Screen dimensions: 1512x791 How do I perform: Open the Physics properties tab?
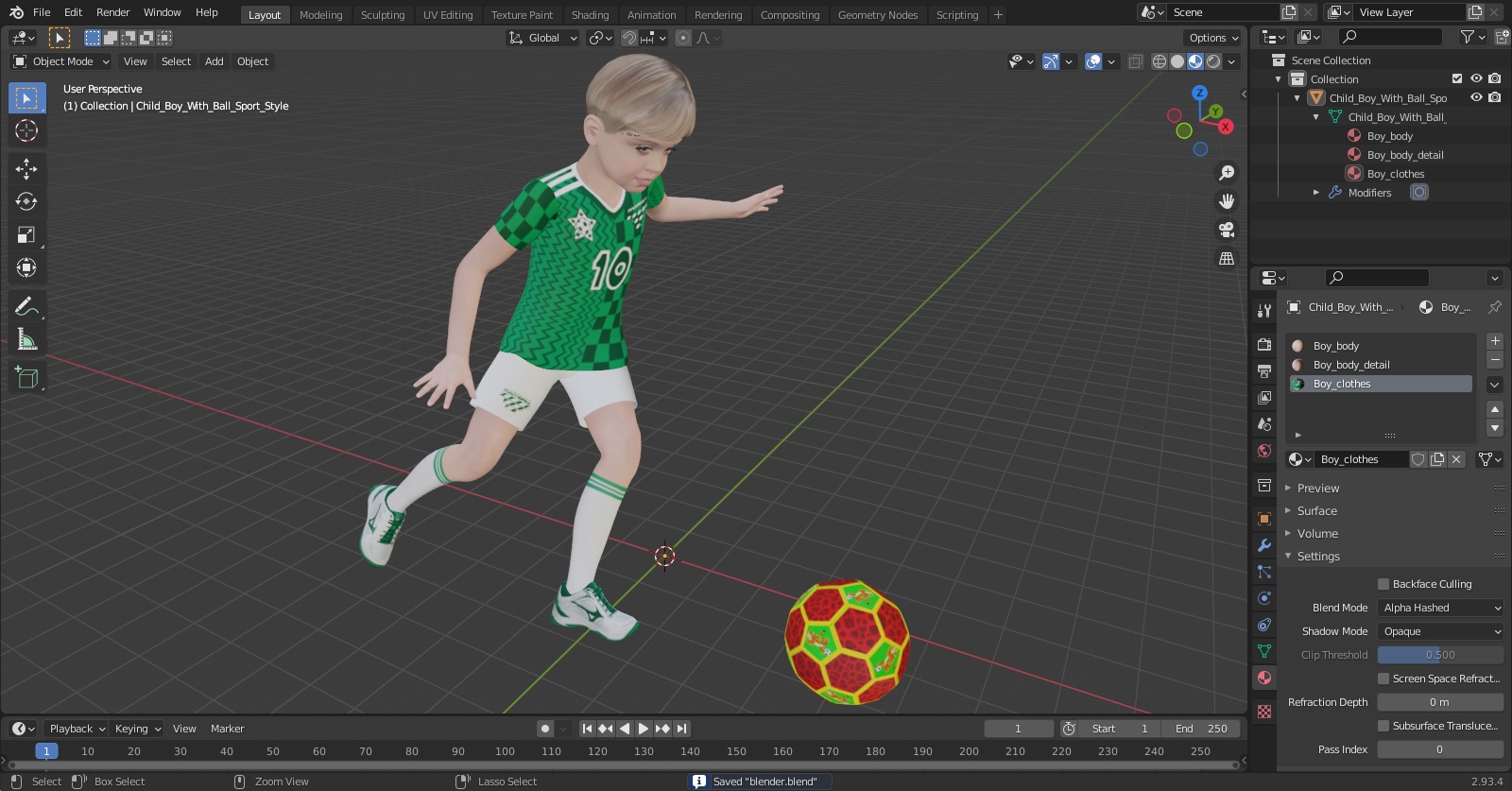[1264, 598]
